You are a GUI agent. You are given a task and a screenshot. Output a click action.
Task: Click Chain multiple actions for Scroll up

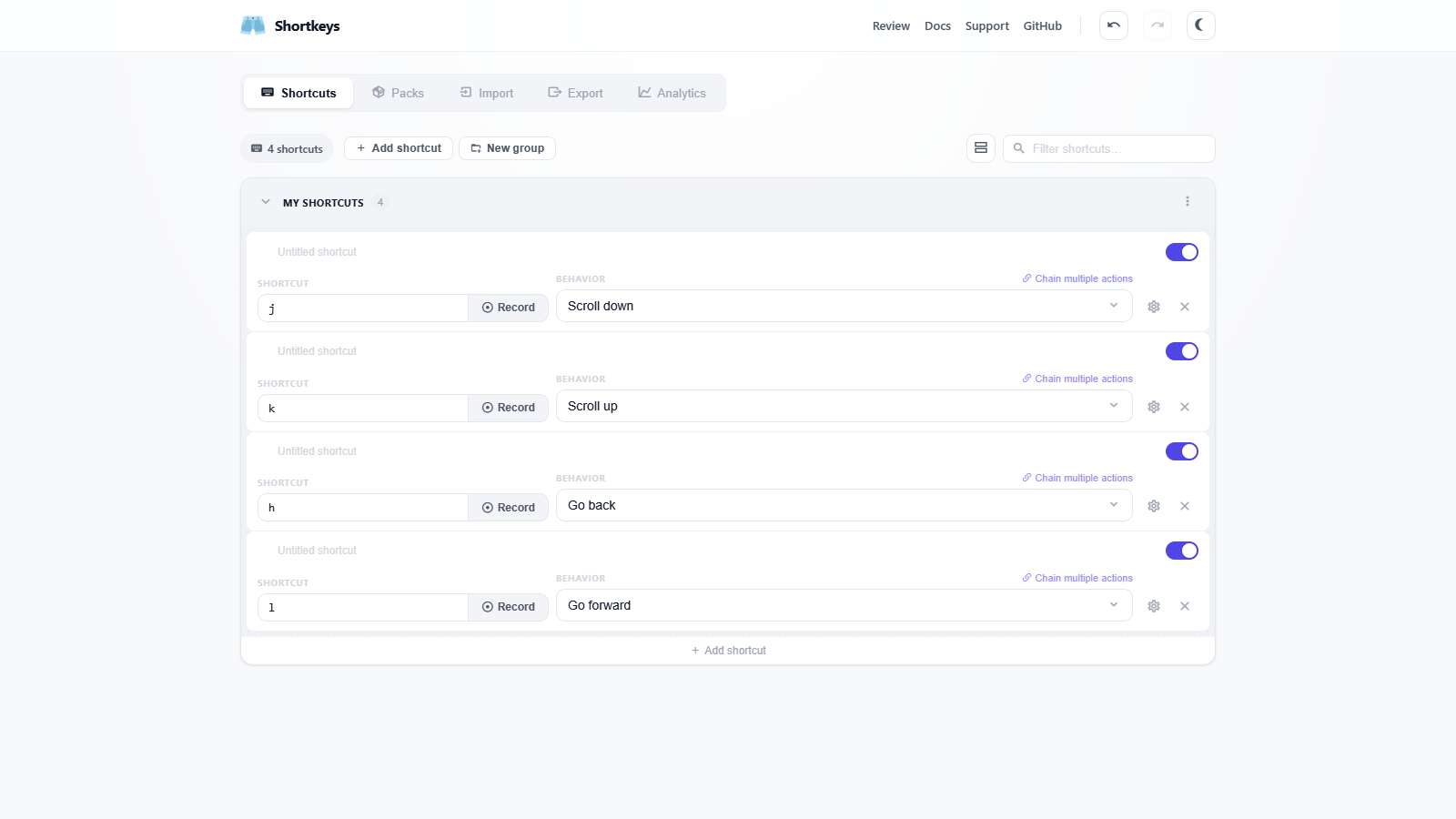click(1077, 379)
